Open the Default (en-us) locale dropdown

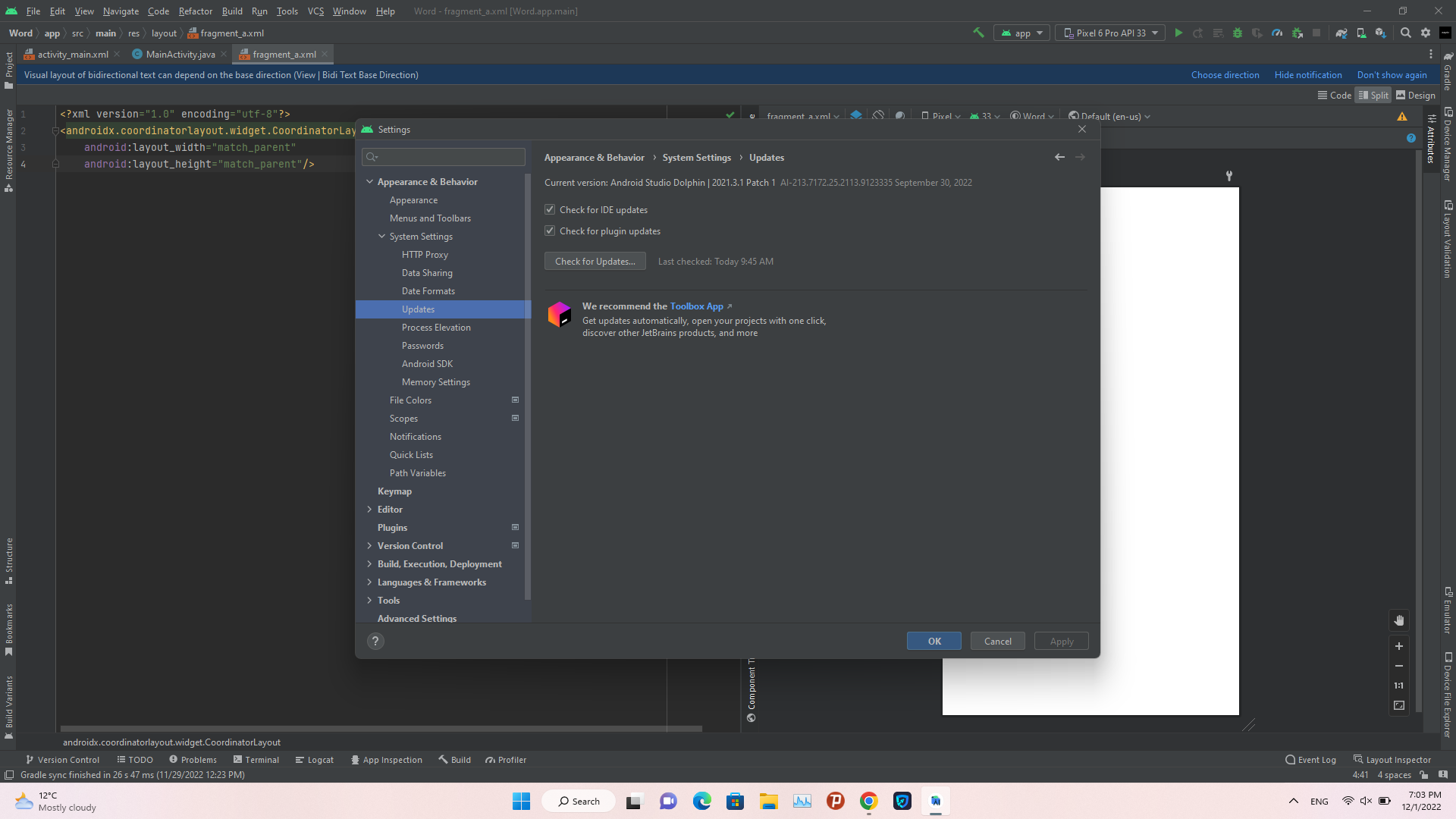click(x=1109, y=116)
